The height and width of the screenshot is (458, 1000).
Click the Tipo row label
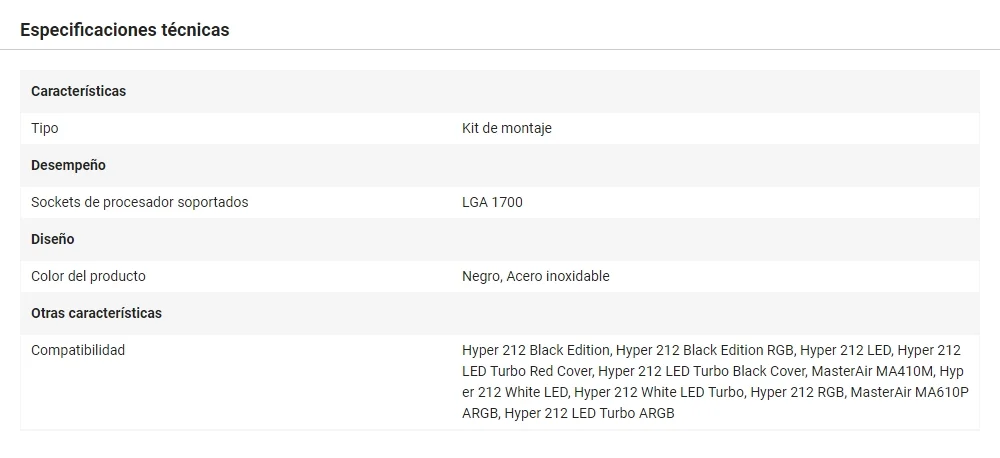[45, 128]
